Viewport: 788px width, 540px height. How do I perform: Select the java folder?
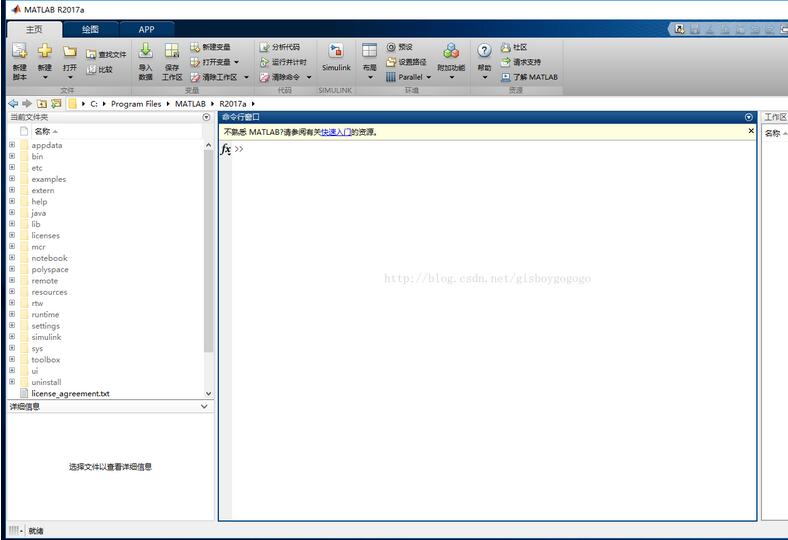coord(38,213)
